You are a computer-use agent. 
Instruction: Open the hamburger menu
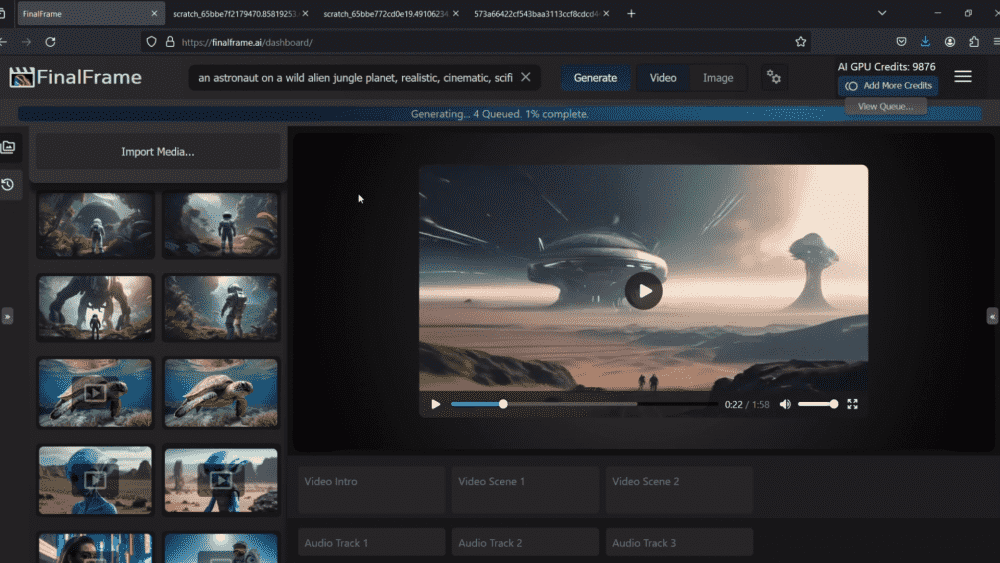tap(962, 77)
